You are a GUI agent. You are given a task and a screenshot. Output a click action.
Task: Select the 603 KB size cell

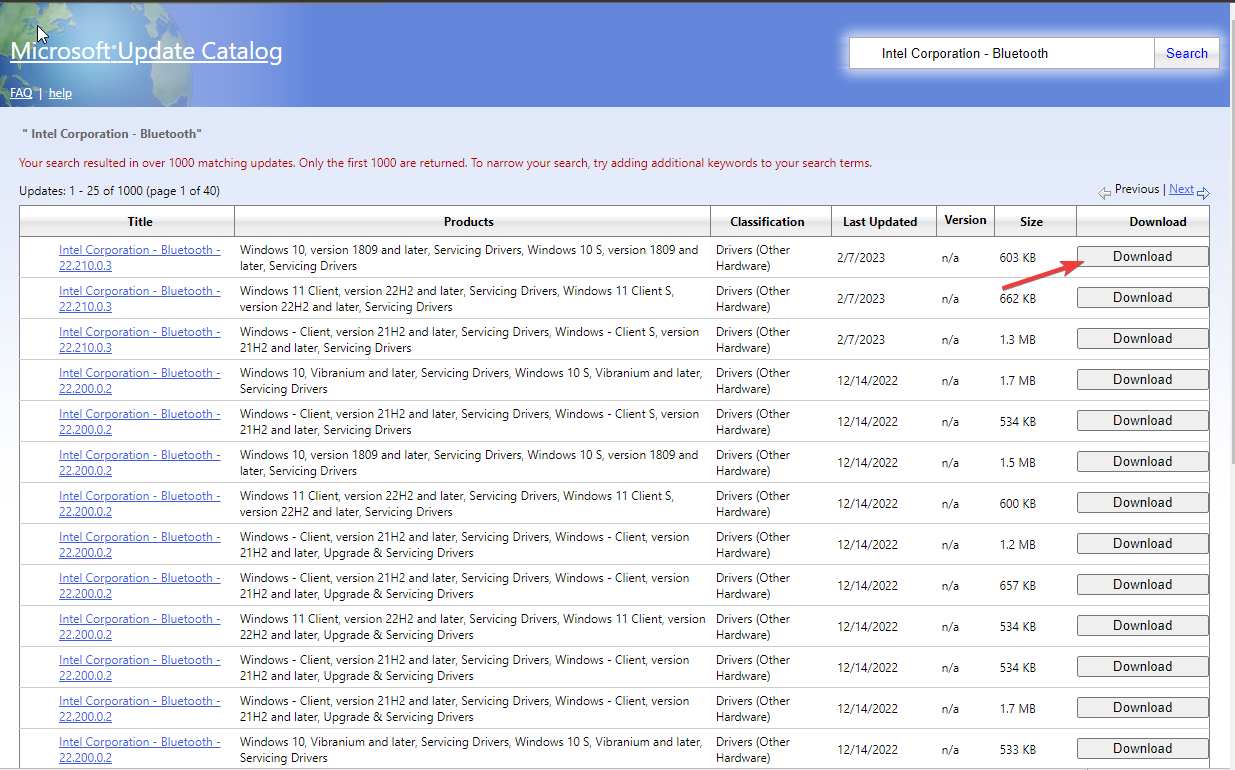pos(1017,258)
